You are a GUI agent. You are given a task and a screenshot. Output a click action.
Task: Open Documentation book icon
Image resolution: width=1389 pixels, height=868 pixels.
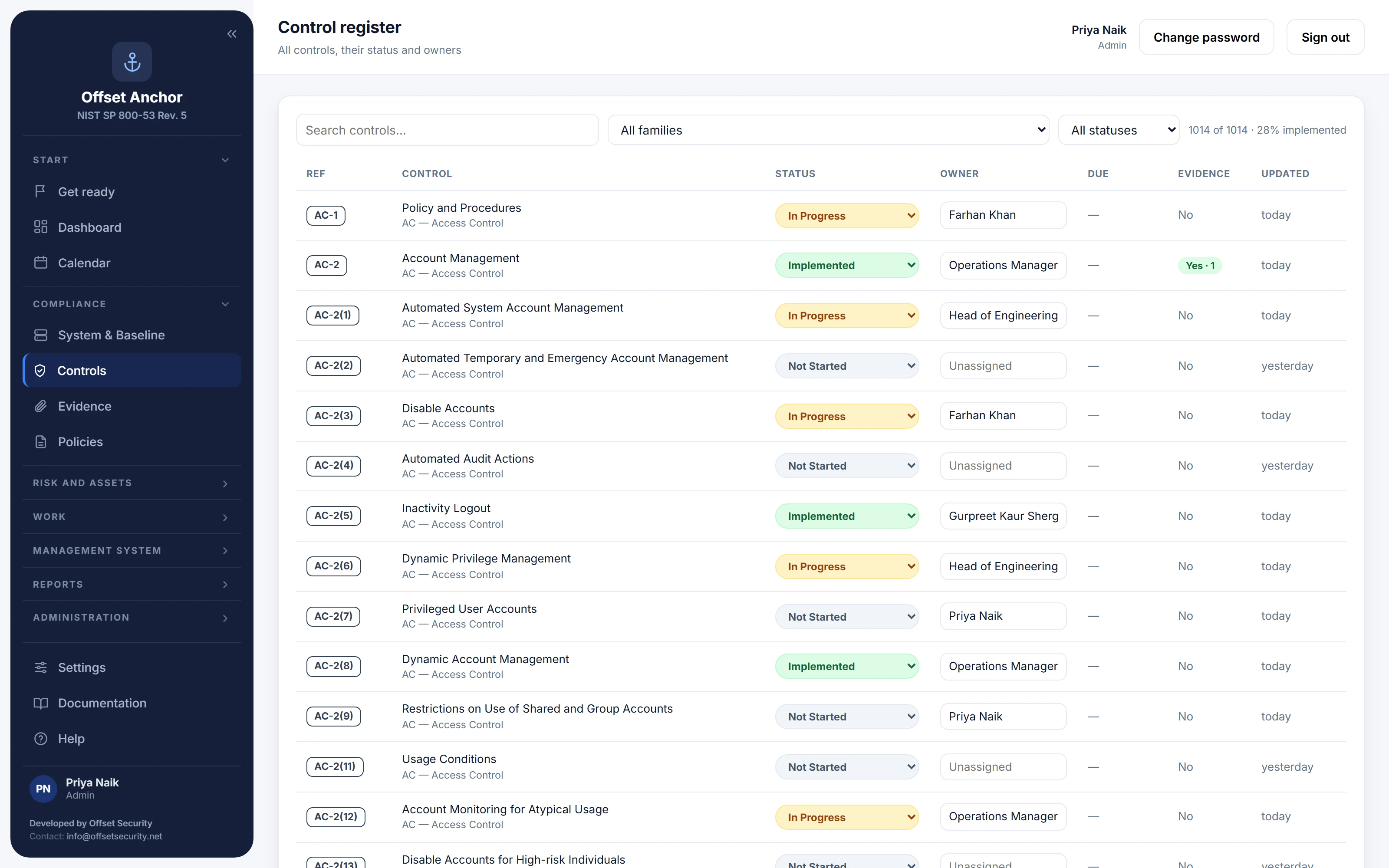coord(40,703)
